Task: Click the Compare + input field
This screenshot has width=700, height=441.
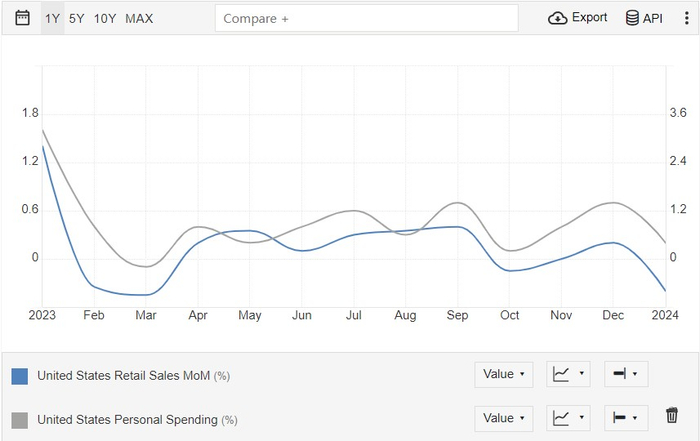Action: point(366,18)
